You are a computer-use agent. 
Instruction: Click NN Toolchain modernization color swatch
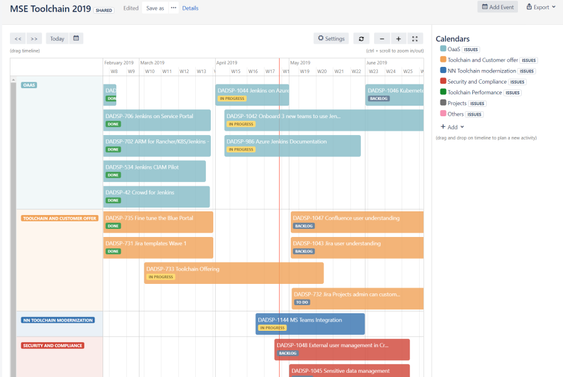[443, 70]
